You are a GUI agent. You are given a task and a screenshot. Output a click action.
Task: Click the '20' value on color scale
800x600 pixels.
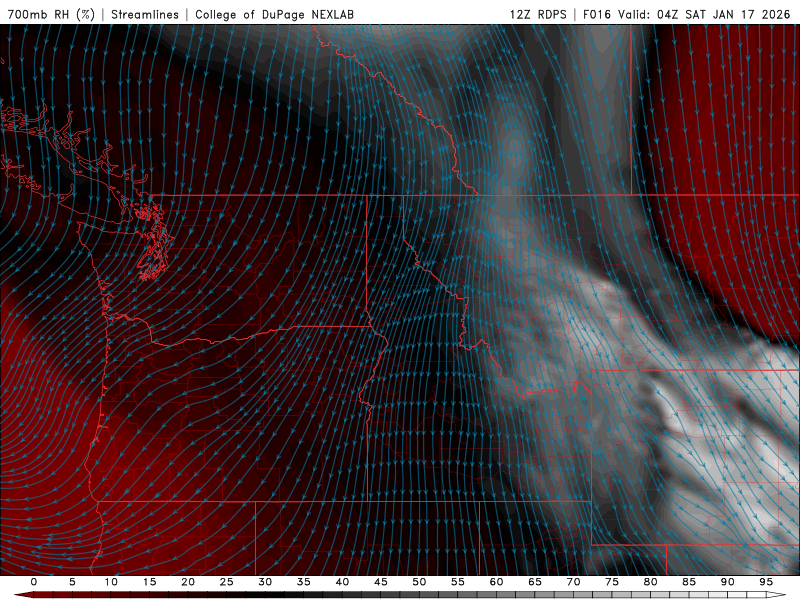(188, 582)
